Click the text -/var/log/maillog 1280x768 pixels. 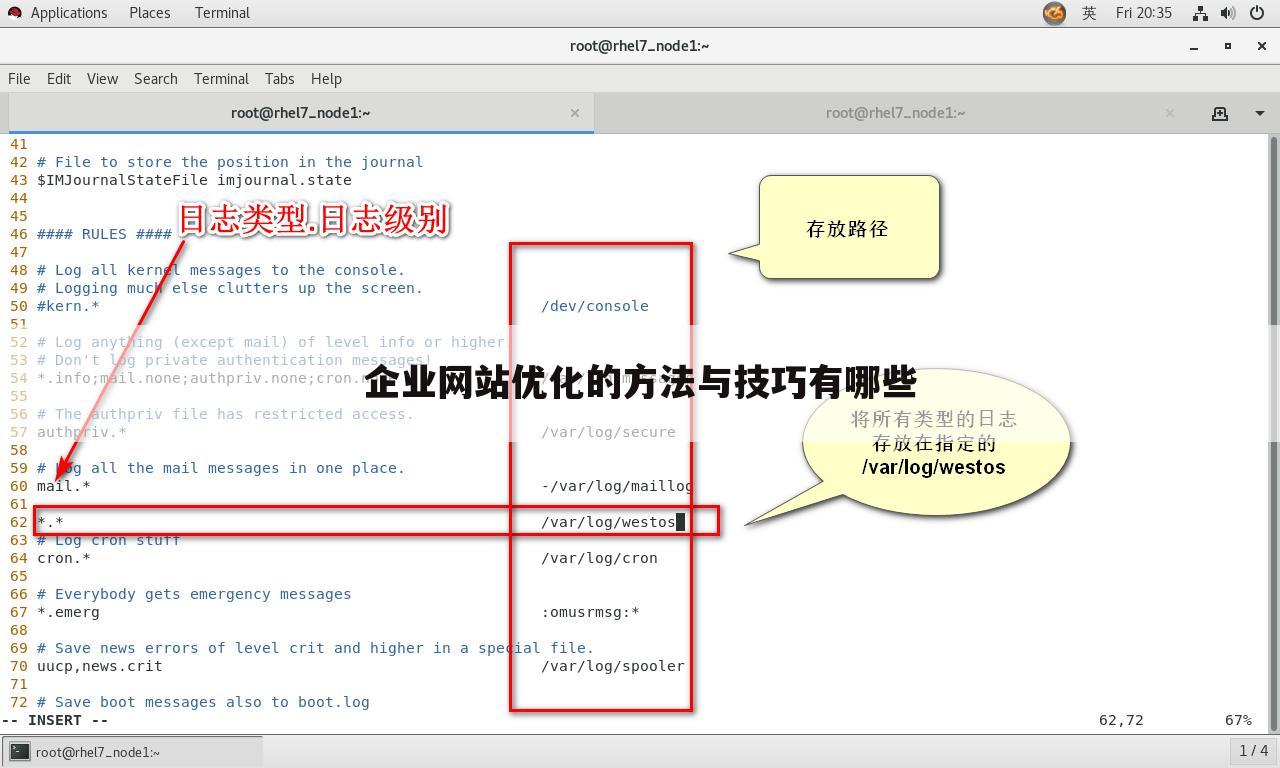(x=617, y=486)
